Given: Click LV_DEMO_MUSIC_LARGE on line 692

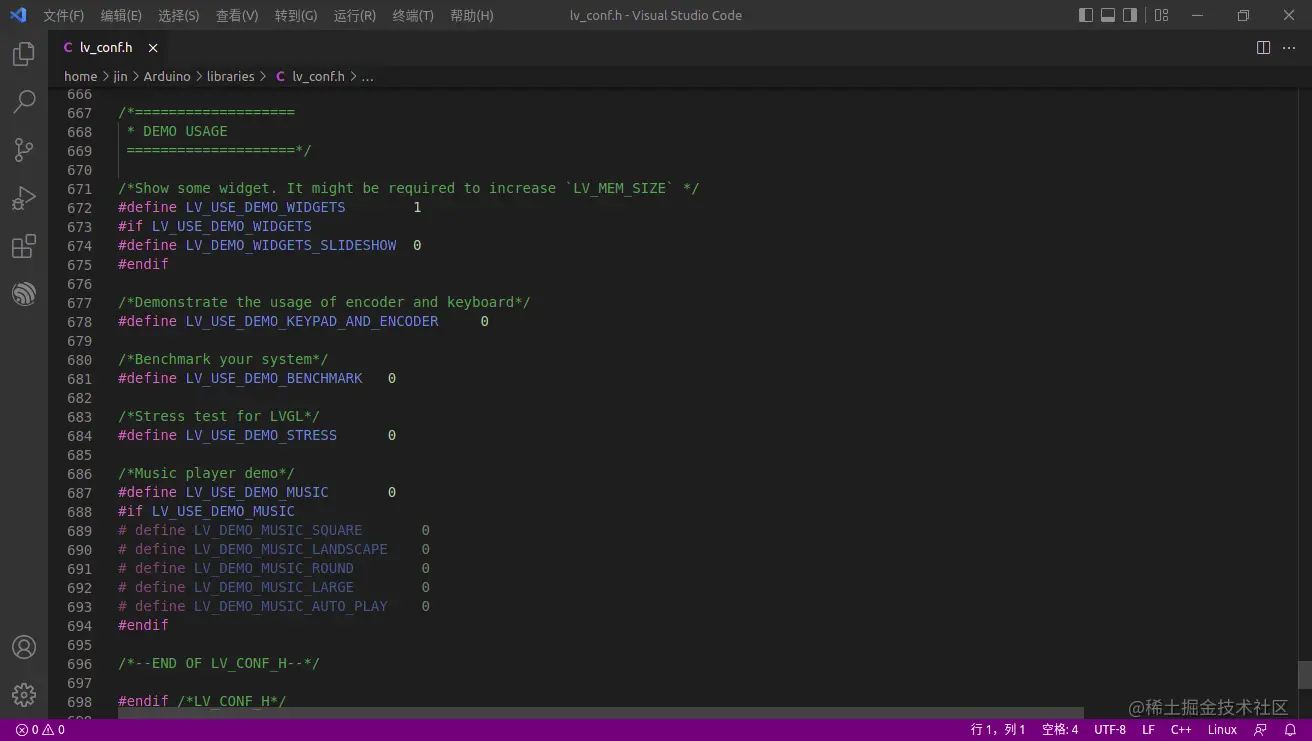Looking at the screenshot, I should click(x=274, y=587).
